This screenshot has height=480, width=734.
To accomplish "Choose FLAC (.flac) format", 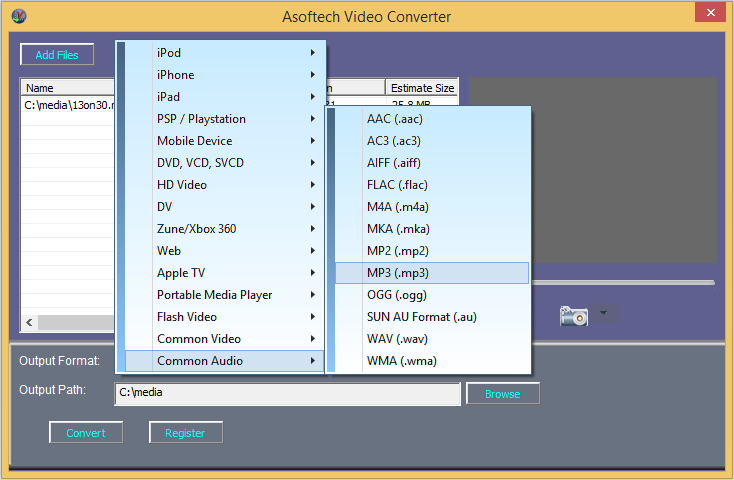I will coord(432,185).
